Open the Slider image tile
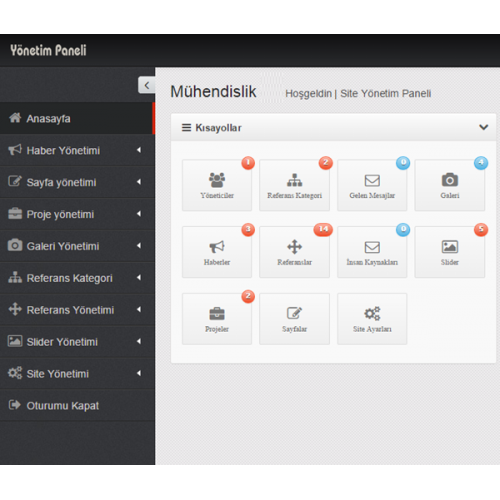Viewport: 500px width, 500px height. pyautogui.click(x=450, y=252)
